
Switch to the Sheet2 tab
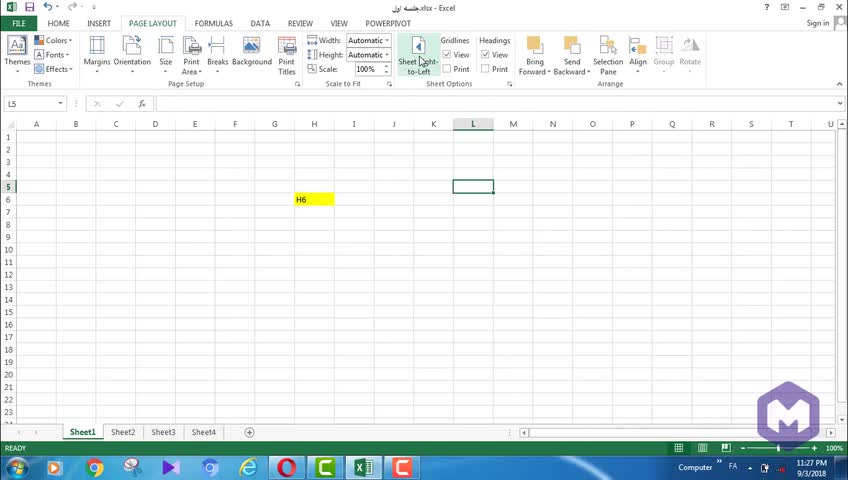[123, 432]
